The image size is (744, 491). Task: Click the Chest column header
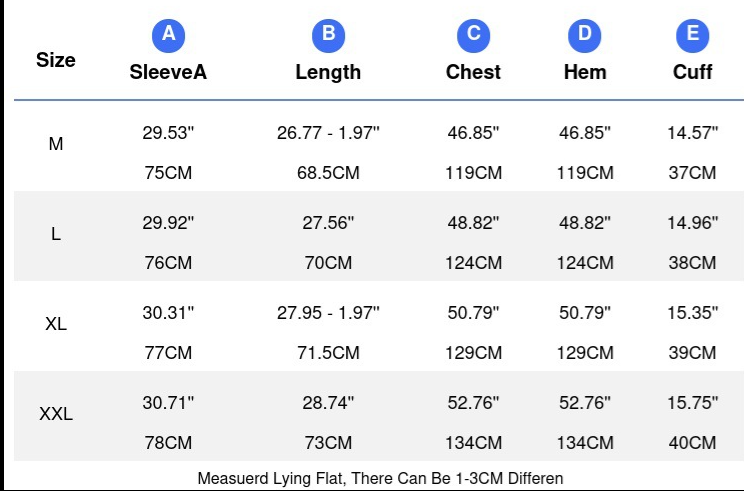point(474,72)
